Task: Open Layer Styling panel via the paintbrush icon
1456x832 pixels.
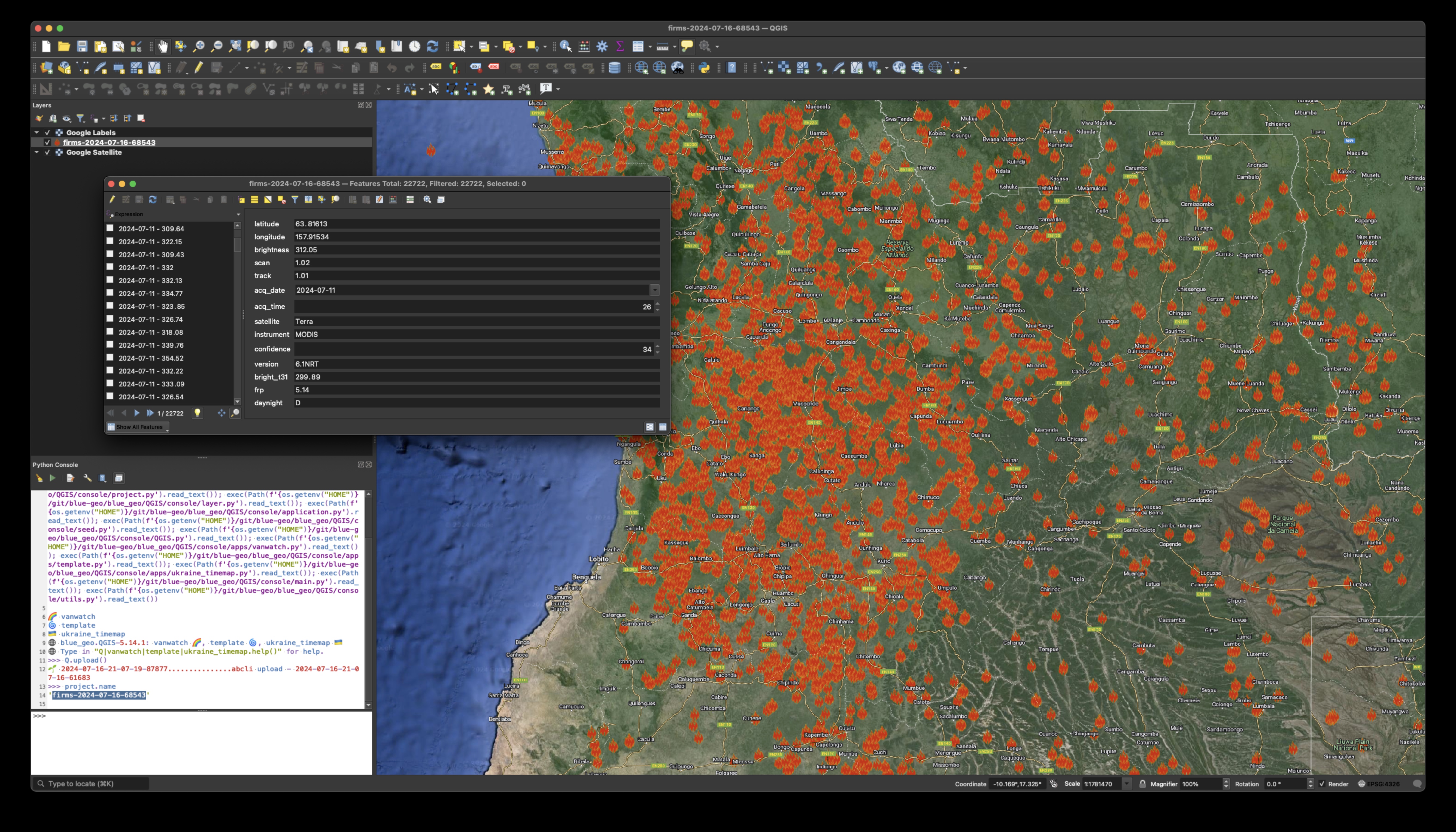Action: point(39,118)
